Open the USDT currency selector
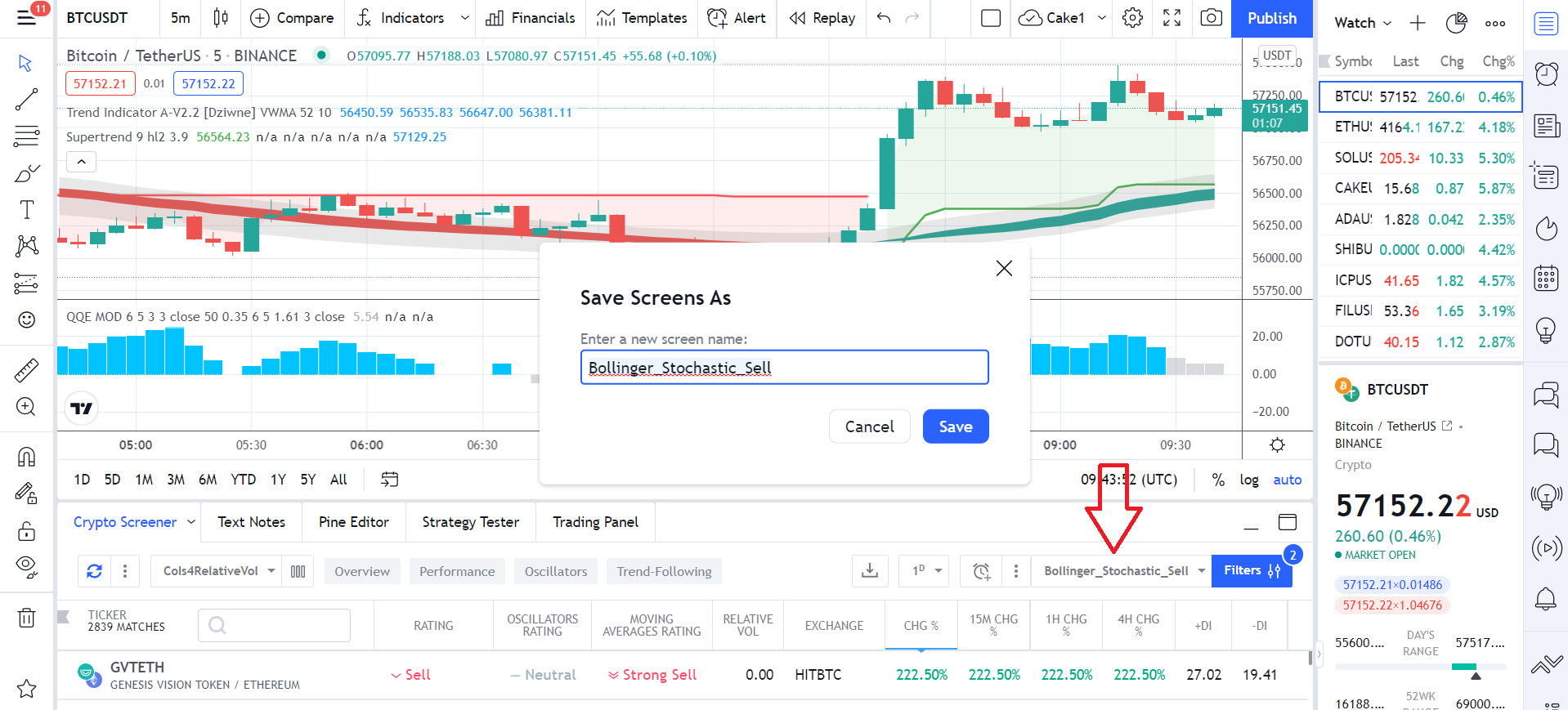Viewport: 1568px width, 710px height. tap(1277, 56)
